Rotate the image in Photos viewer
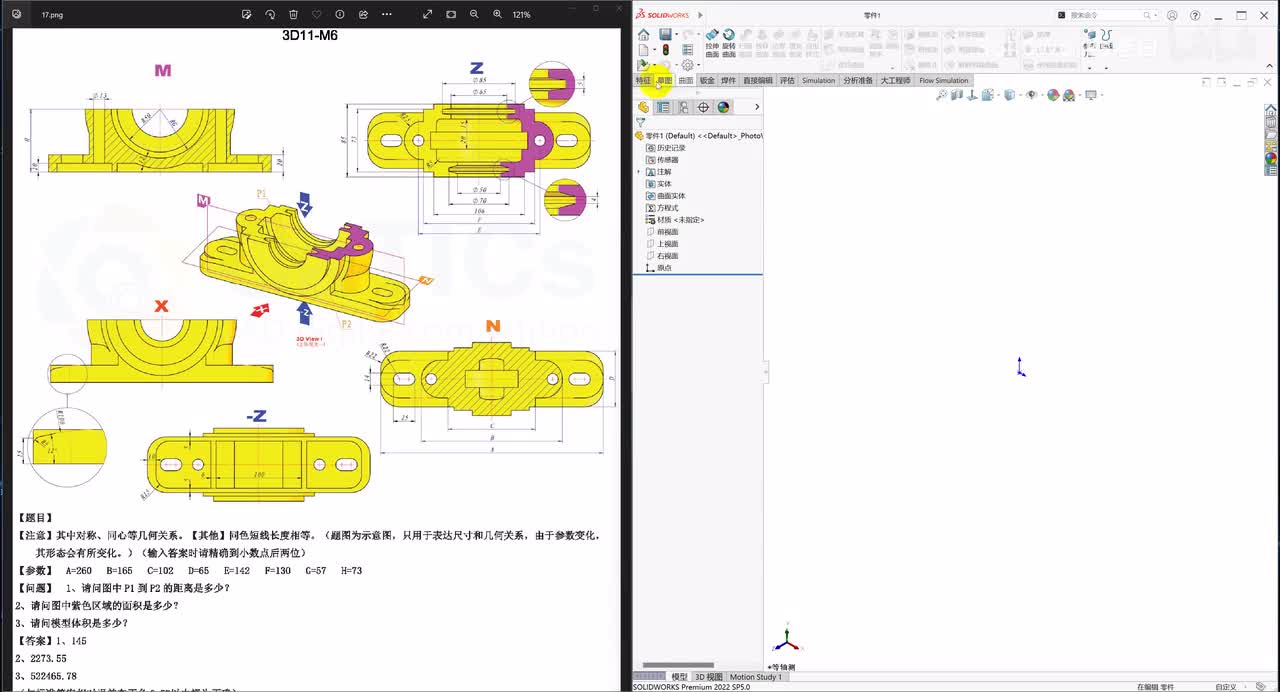This screenshot has height=692, width=1280. [x=270, y=15]
